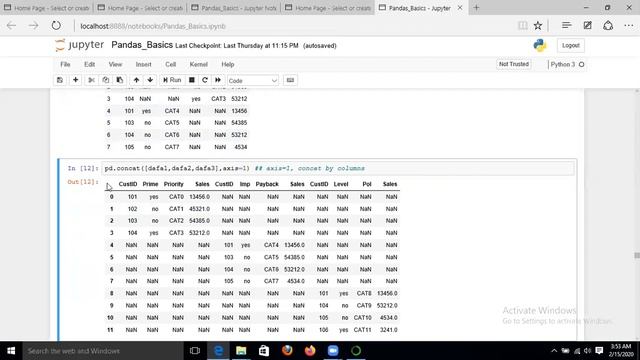640x360 pixels.
Task: Open the Edit menu
Action: [89, 64]
